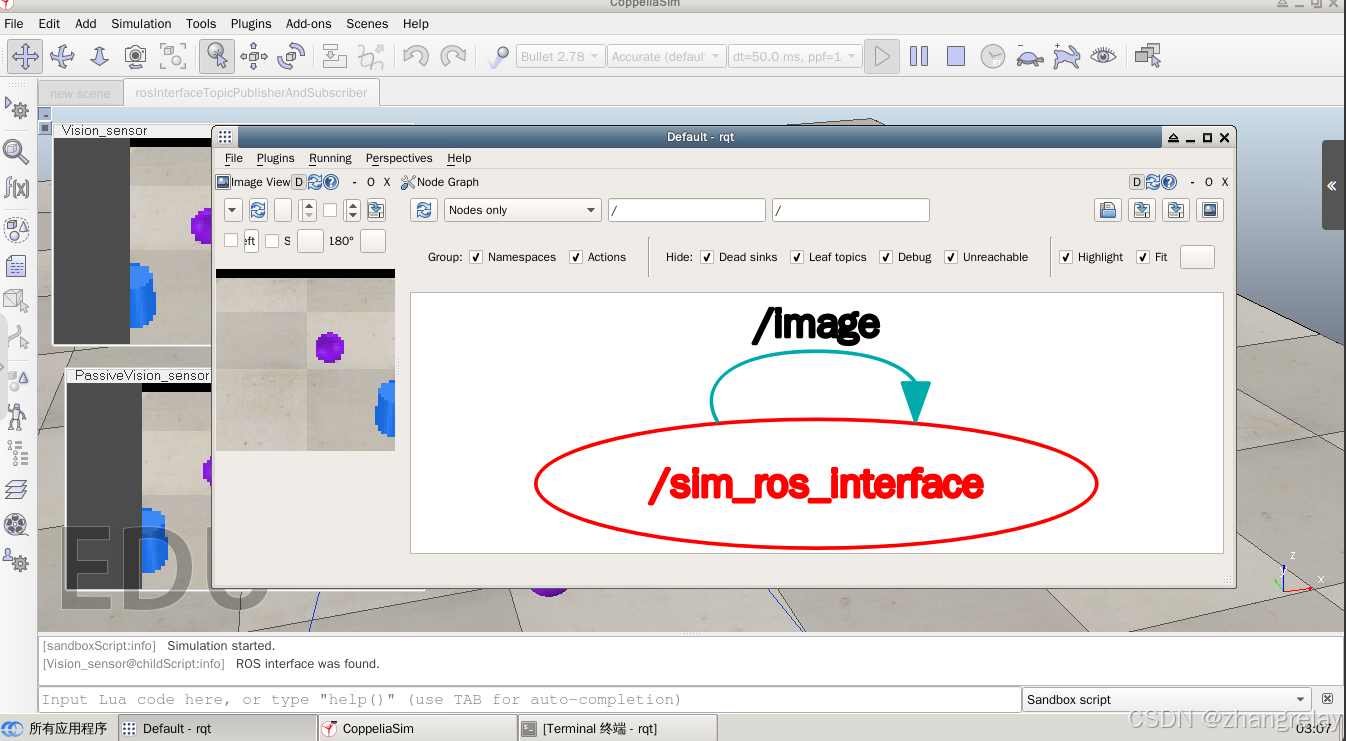Viewport: 1346px width, 741px height.
Task: Choose the object rotate tool
Action: 291,56
